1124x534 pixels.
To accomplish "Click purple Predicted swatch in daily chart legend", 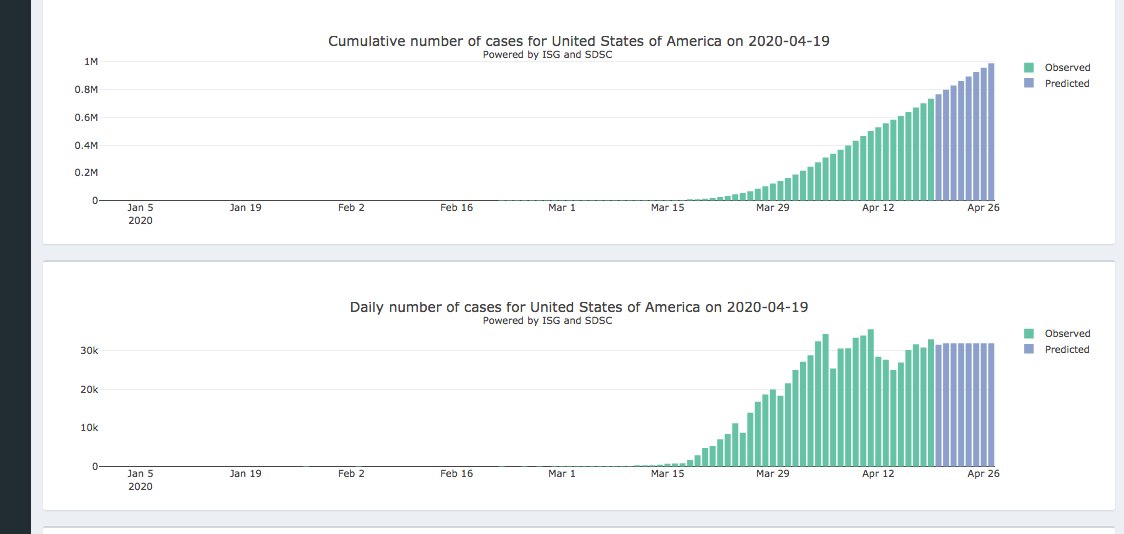I will pos(1029,350).
